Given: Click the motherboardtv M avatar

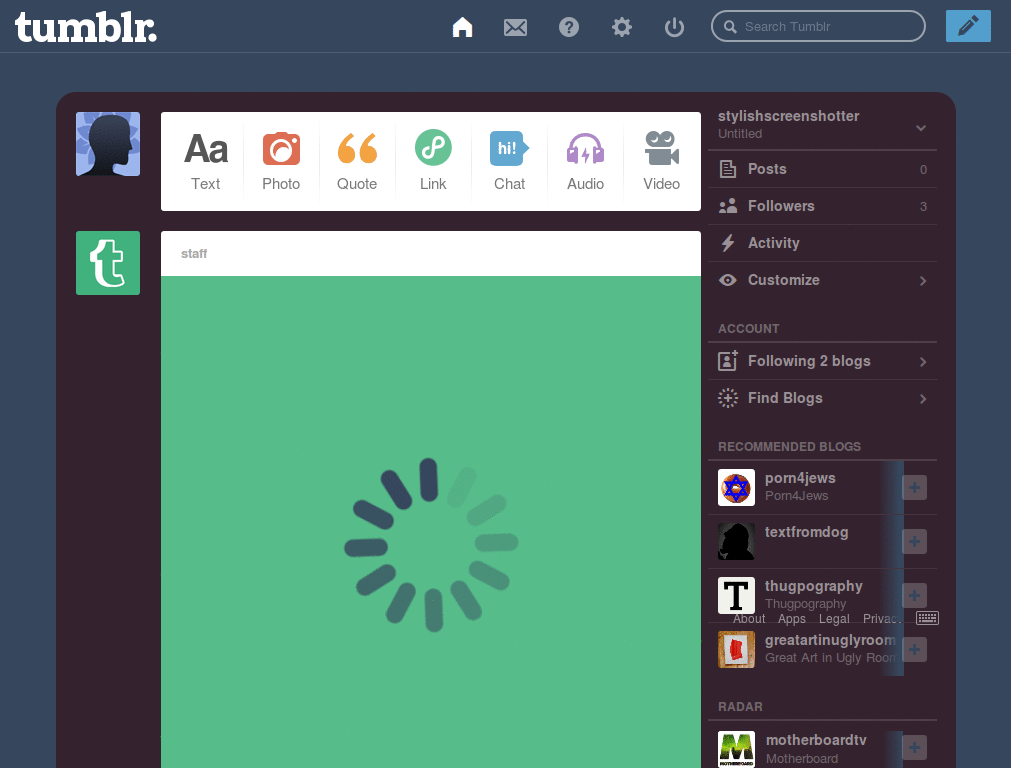Looking at the screenshot, I should coord(736,748).
